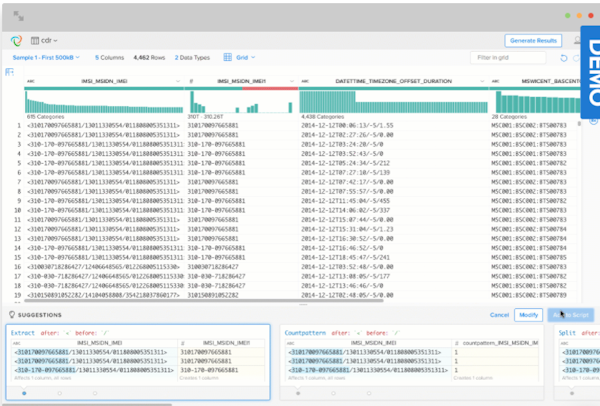
Task: Select third radio dot under Extract card
Action: 93,393
